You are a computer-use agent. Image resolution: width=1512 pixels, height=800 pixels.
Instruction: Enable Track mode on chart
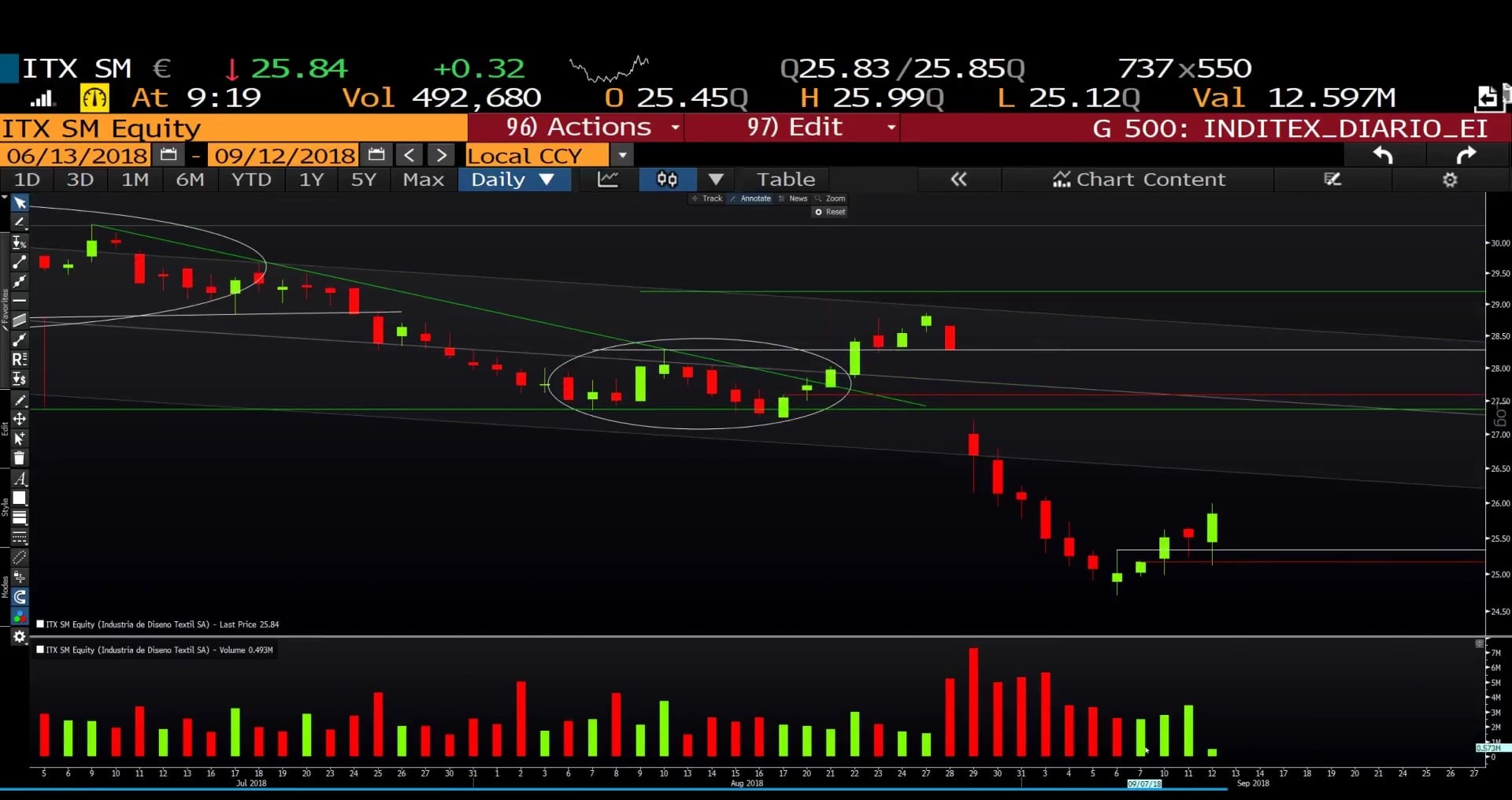click(706, 198)
